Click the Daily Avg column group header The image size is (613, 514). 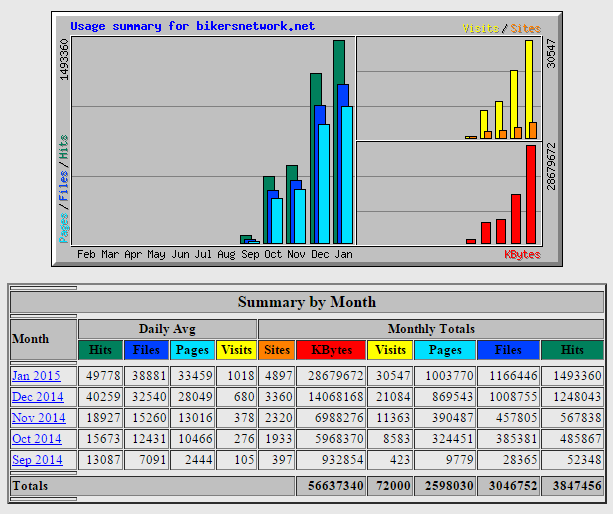[167, 329]
